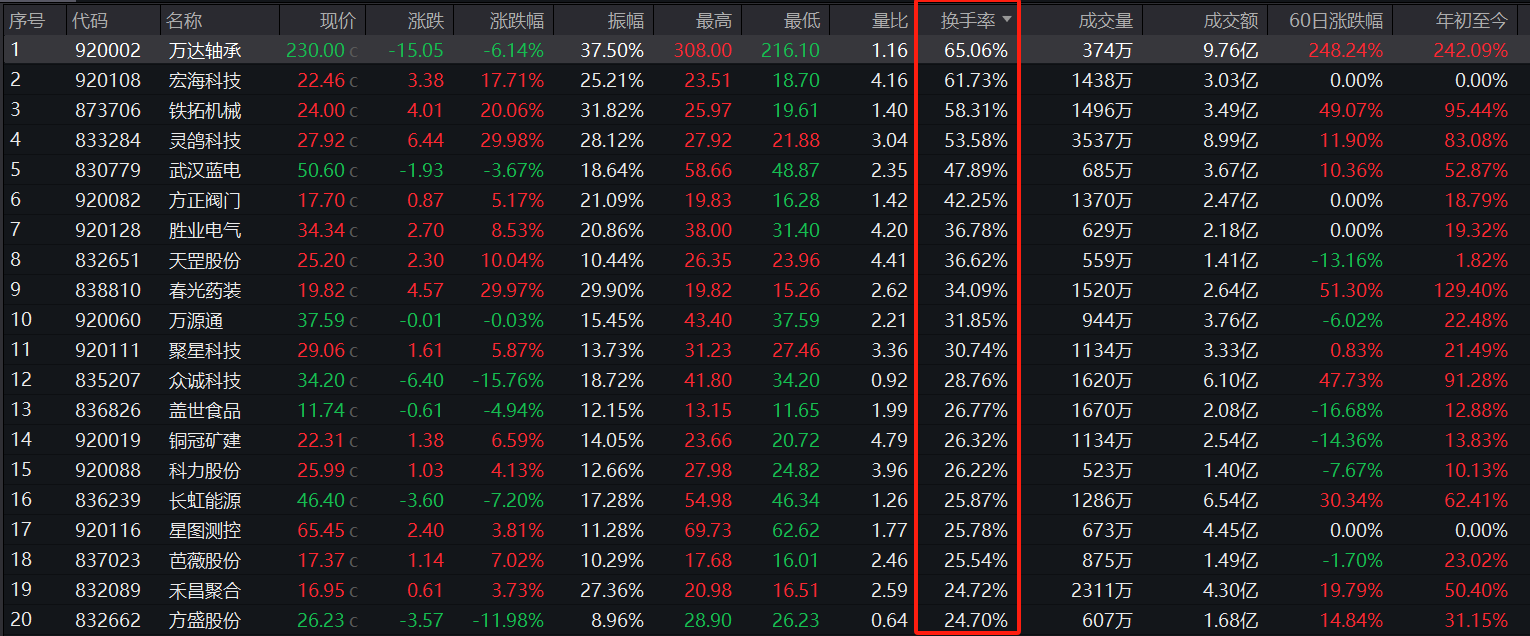Click change percent -15.76%

pyautogui.click(x=508, y=380)
